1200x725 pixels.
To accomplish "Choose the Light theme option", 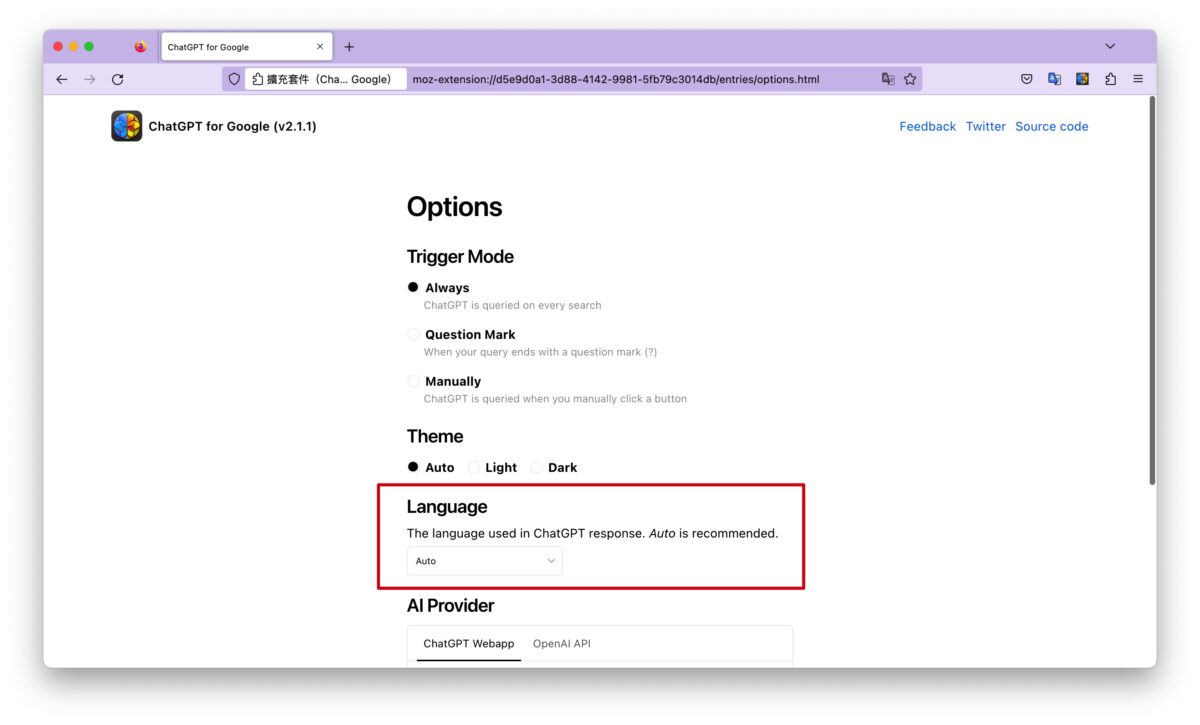I will pos(474,467).
